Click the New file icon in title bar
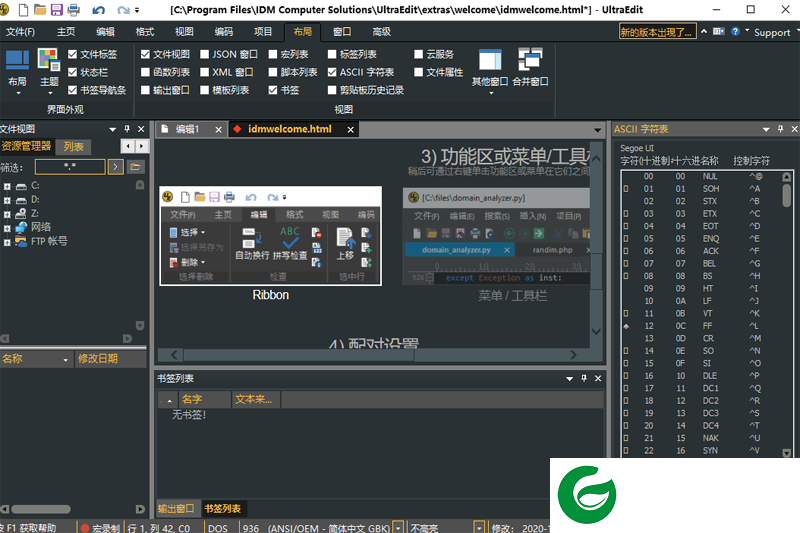Image resolution: width=800 pixels, height=533 pixels. point(23,10)
